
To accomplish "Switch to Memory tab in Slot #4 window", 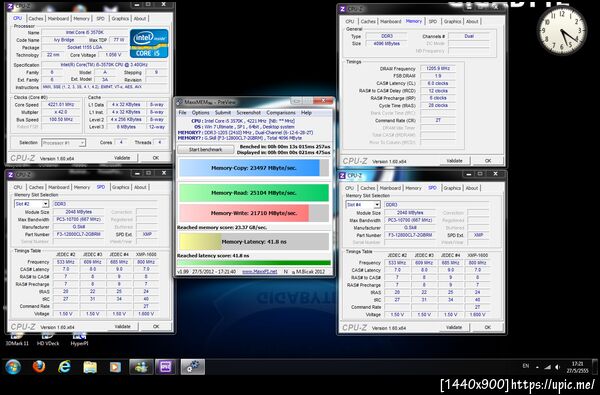I will pyautogui.click(x=413, y=188).
